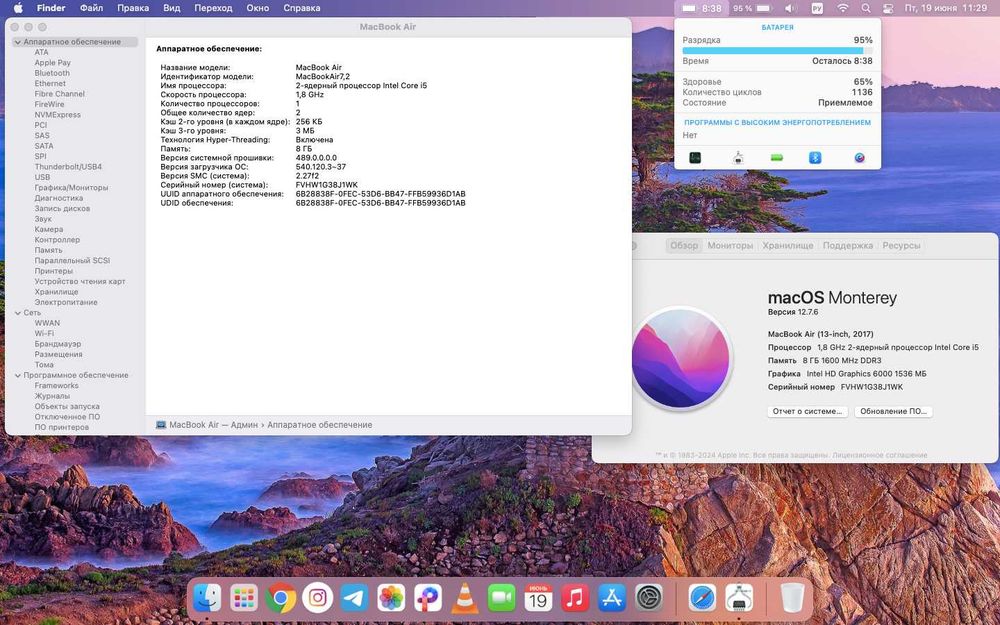The width and height of the screenshot is (1000, 625).
Task: Open the volume control in menu bar
Action: pos(790,8)
